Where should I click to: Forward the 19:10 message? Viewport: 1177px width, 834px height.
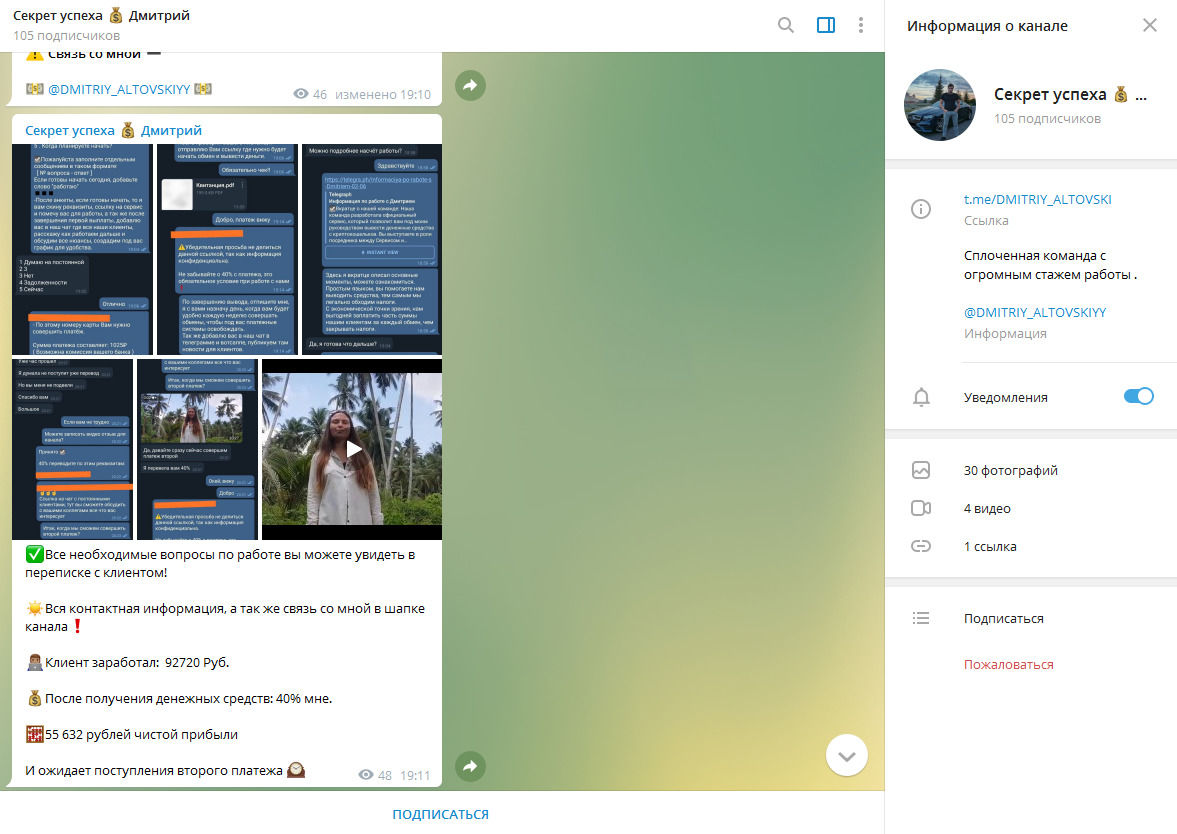470,85
